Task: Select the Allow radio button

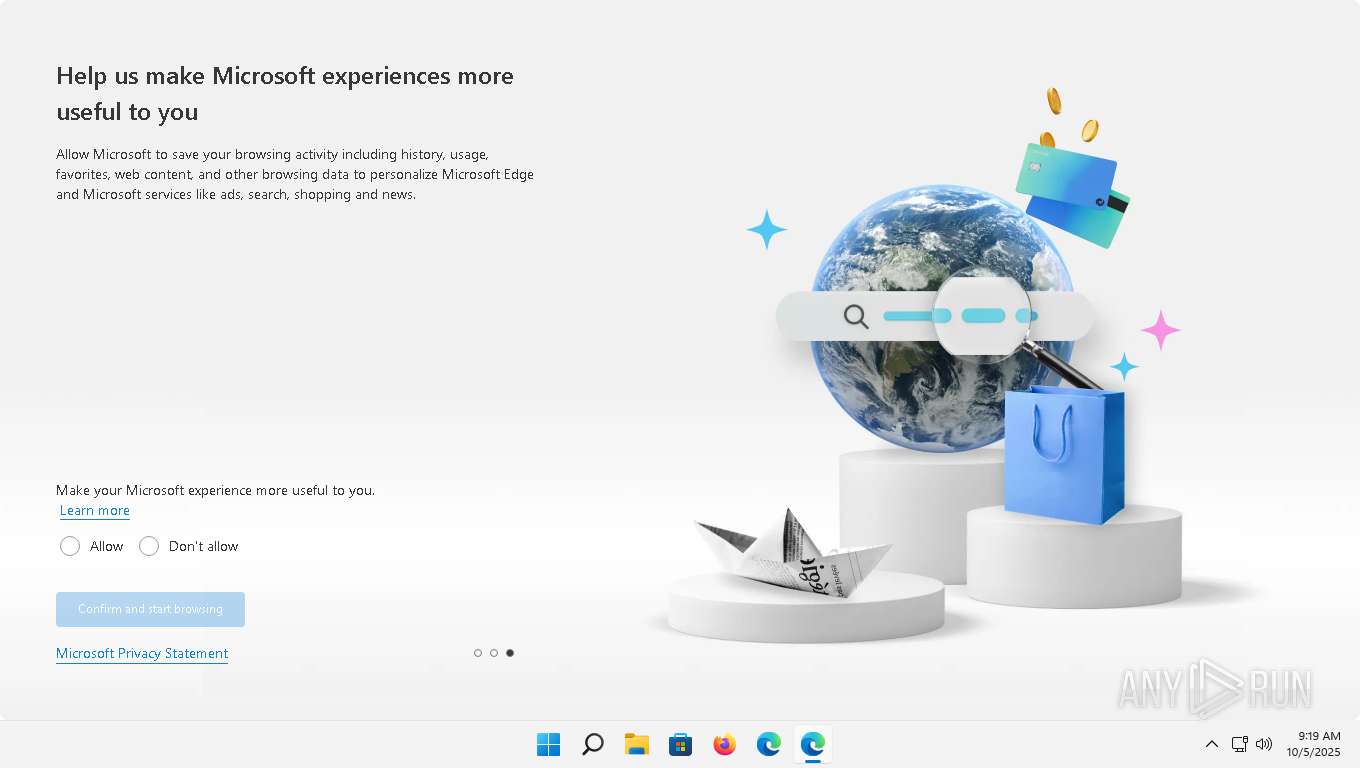Action: (70, 546)
